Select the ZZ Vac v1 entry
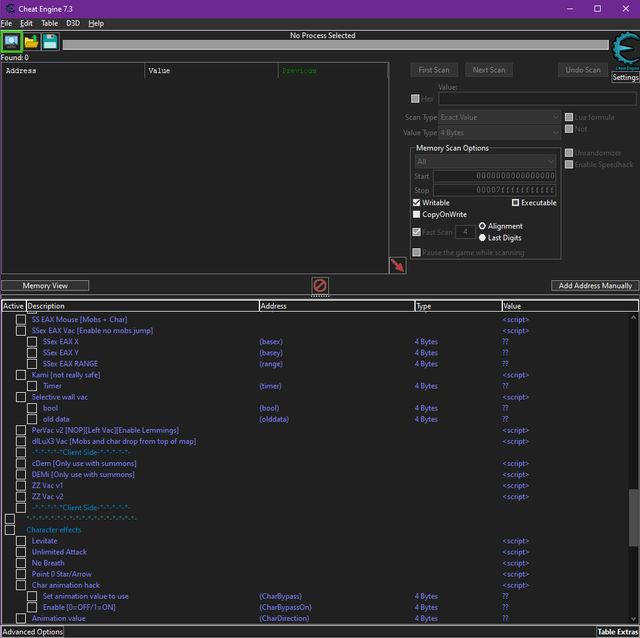 pos(47,486)
